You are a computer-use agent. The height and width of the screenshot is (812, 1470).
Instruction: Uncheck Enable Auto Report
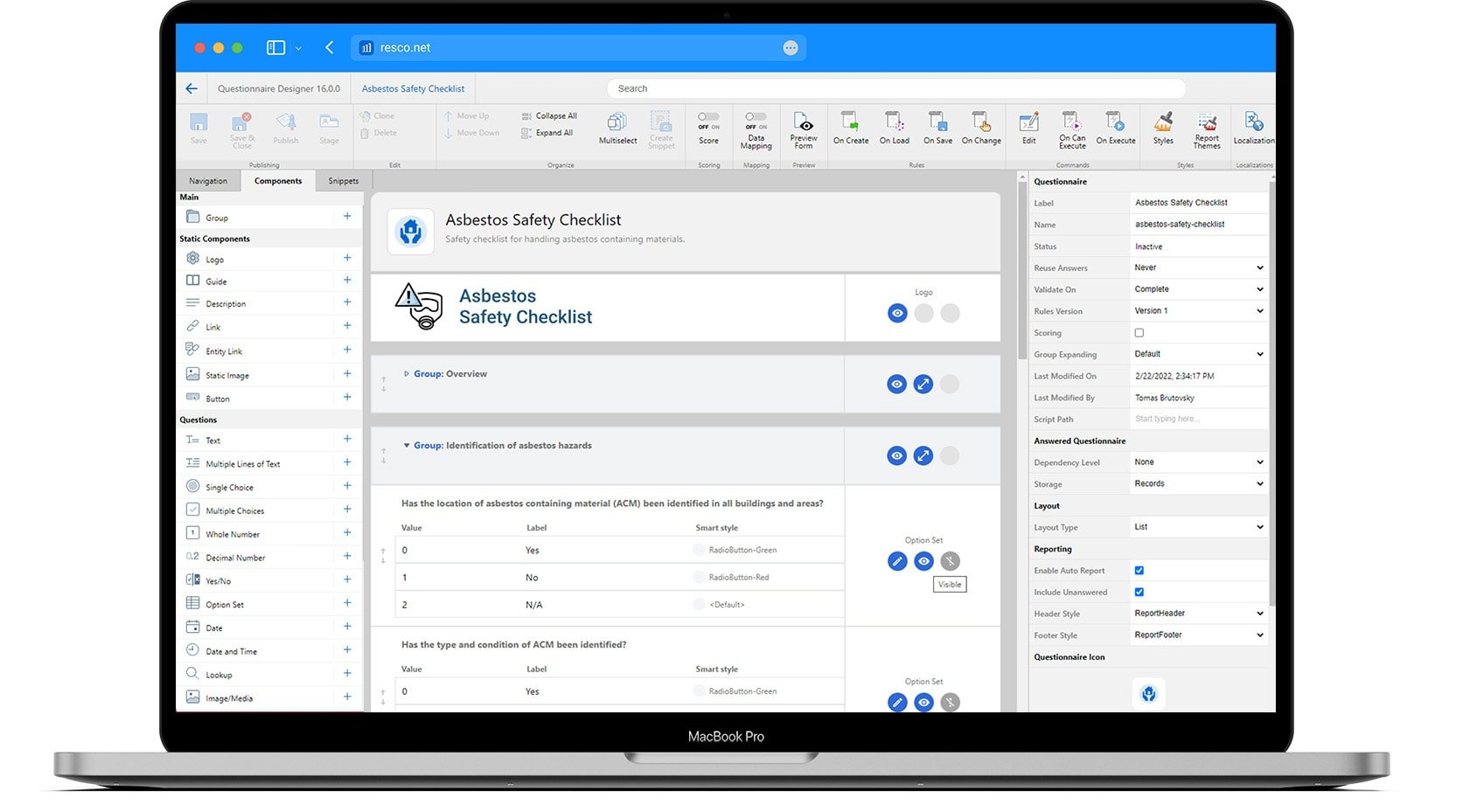click(x=1139, y=571)
